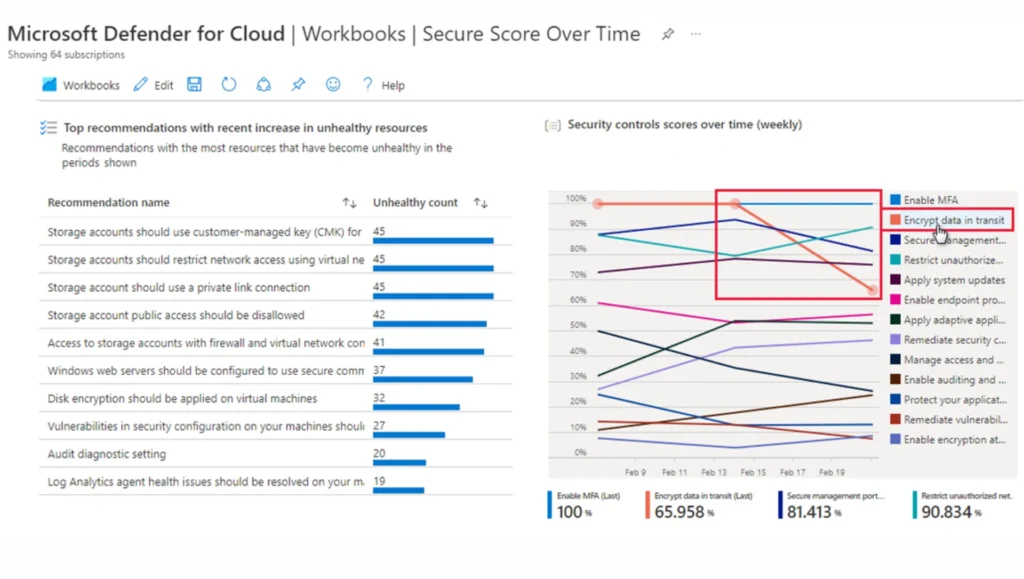Click the Showing 64 subscriptions text
Screen dimensions: 1024x579
click(x=66, y=55)
